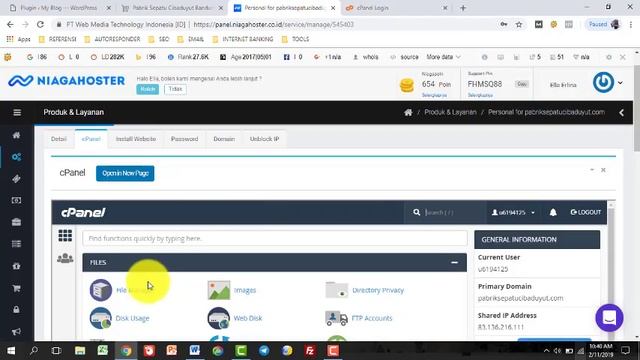Open the Password tab
Viewport: 640px width, 360px height.
tap(184, 139)
